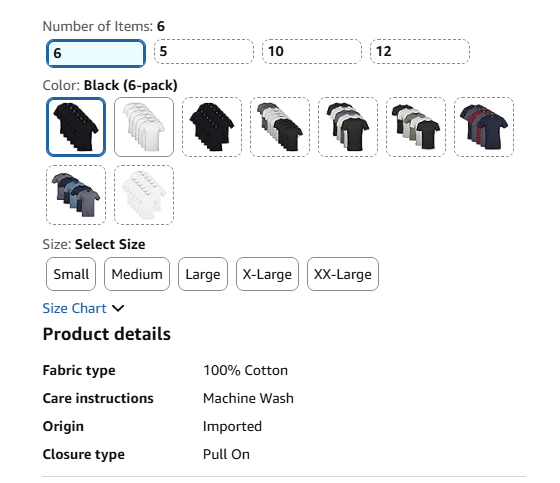This screenshot has height=483, width=560.
Task: Select the grey, white and black assorted pack
Action: 280,127
